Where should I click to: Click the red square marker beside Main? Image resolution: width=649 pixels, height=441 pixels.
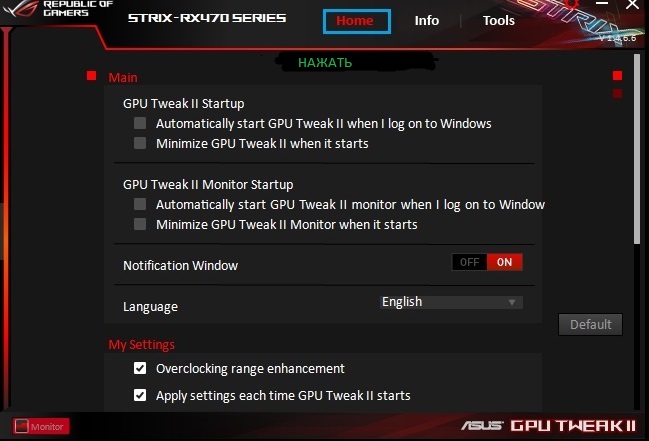(91, 76)
